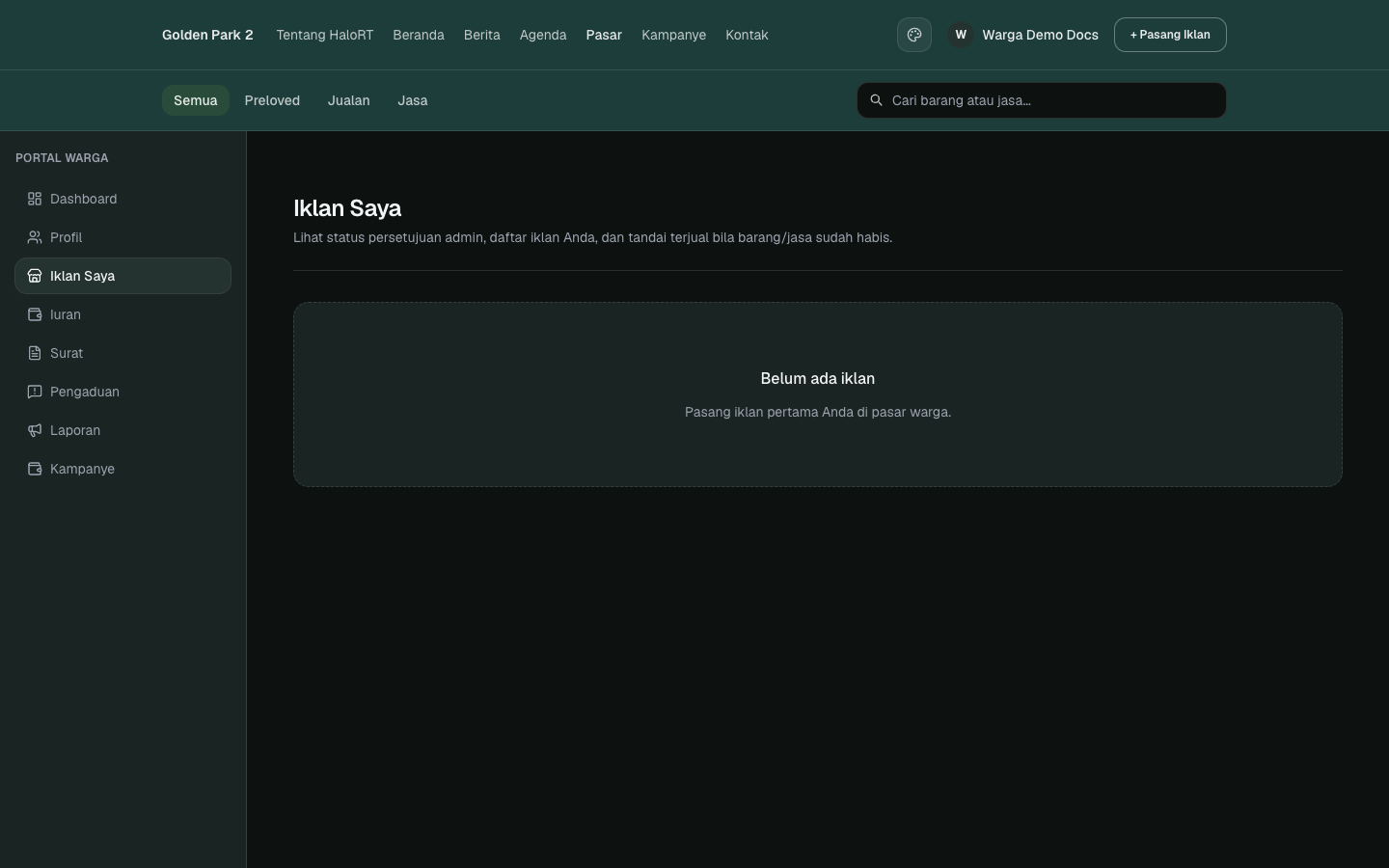Screen dimensions: 1389x868
Task: Open Kontak in top navigation
Action: click(x=748, y=35)
